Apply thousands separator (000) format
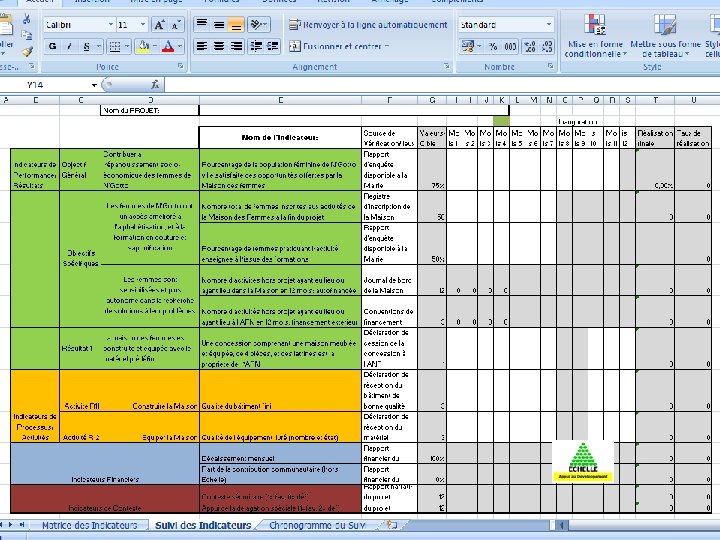 coord(510,46)
